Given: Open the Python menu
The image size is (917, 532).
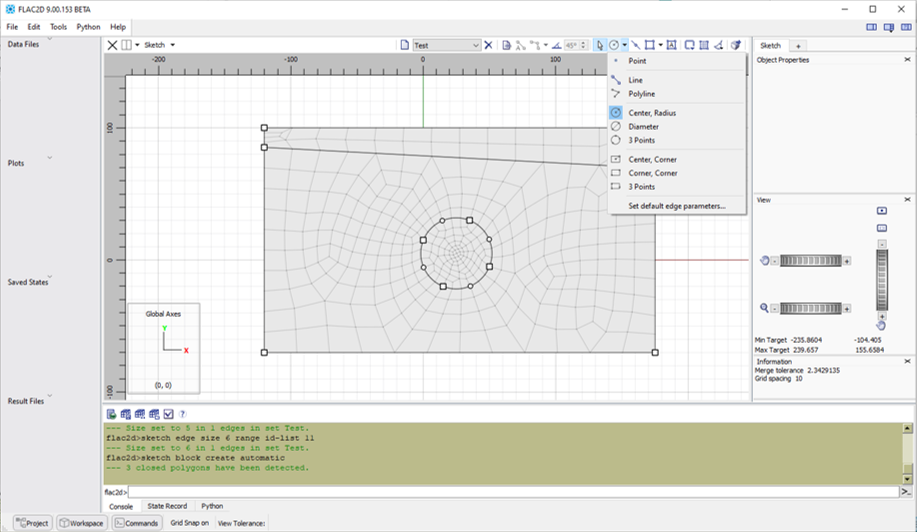Looking at the screenshot, I should click(88, 27).
